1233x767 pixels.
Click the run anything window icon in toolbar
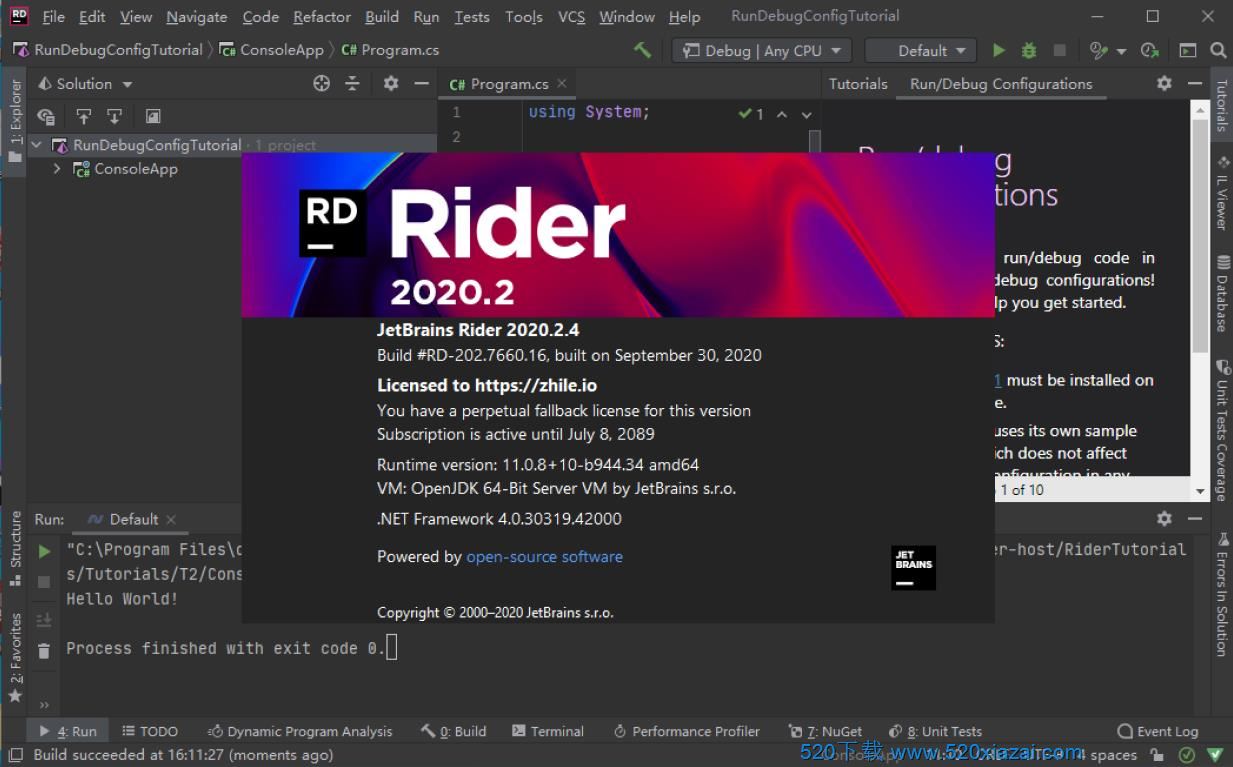click(1187, 50)
